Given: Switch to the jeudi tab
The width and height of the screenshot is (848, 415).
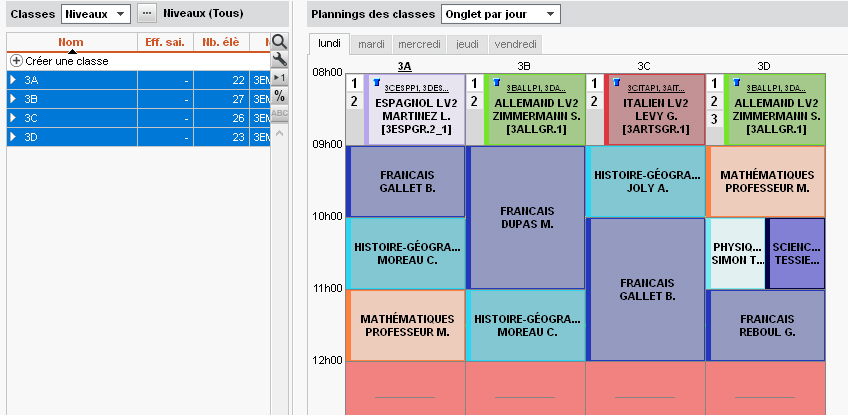Looking at the screenshot, I should tap(467, 44).
